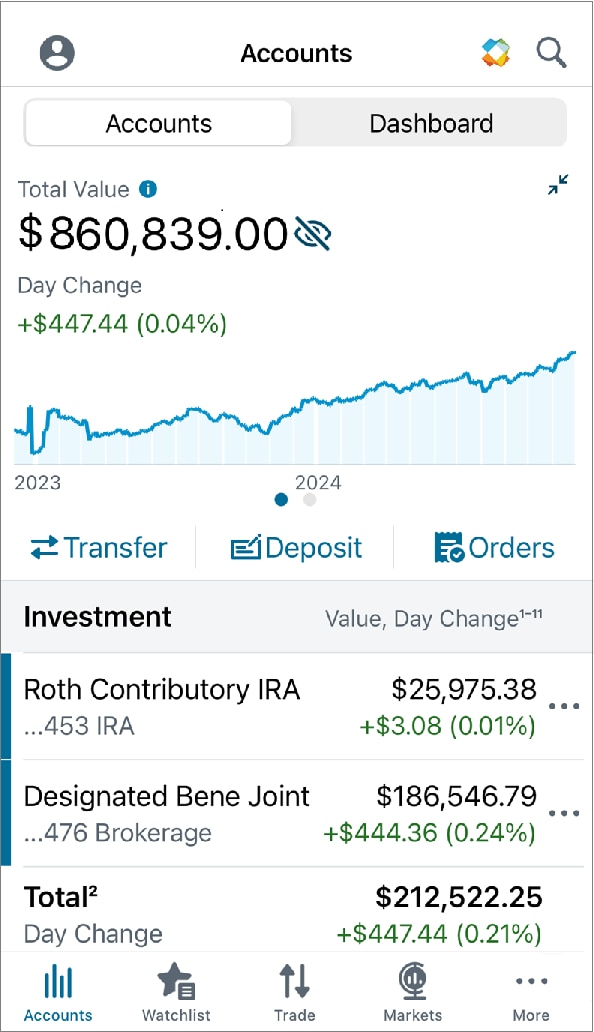The image size is (594, 1032).
Task: Open the Orders link
Action: coord(495,548)
